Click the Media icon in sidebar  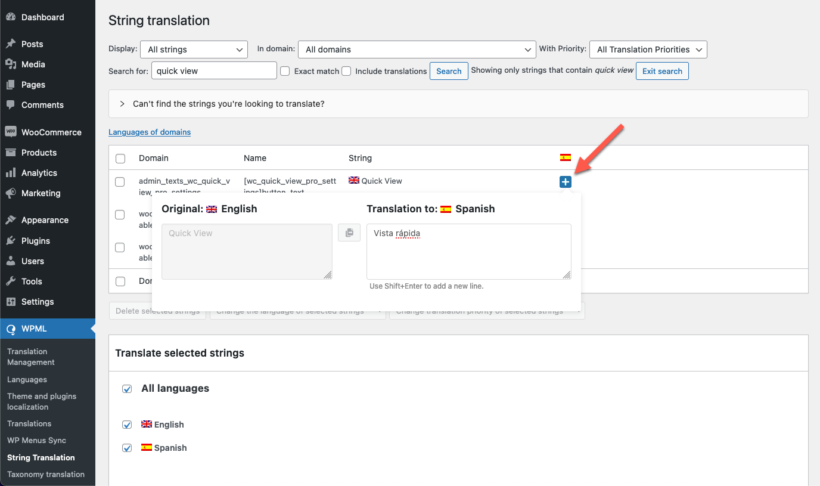pos(10,64)
